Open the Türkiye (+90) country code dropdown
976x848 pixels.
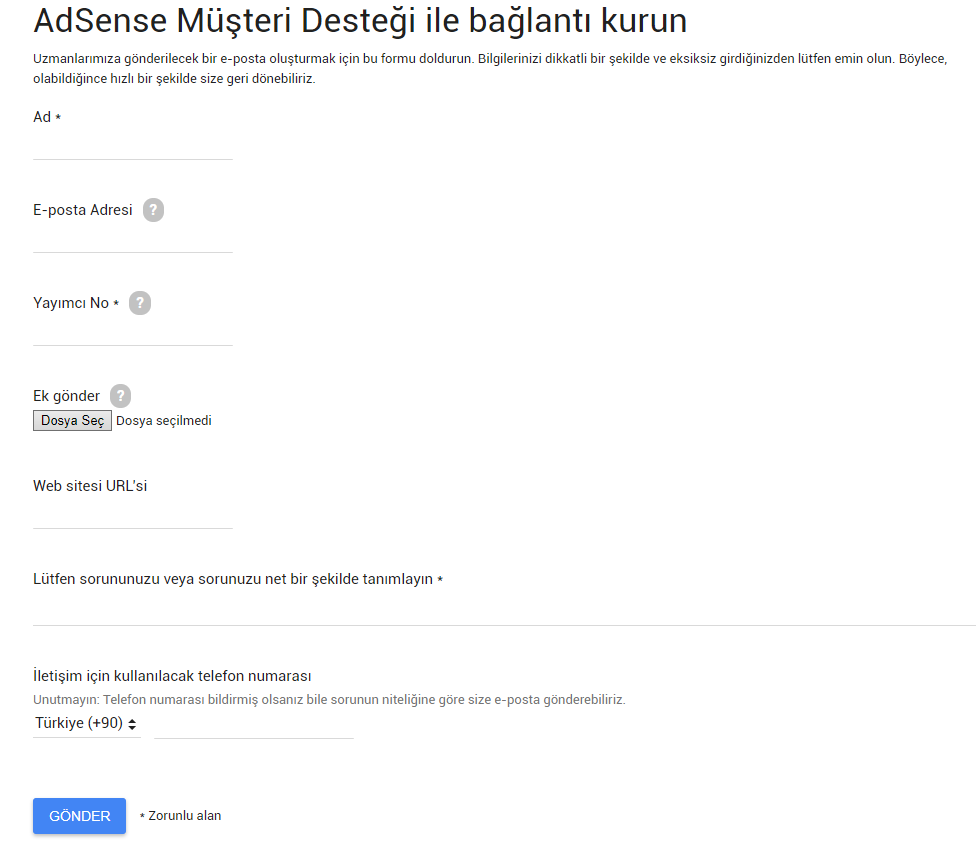click(87, 723)
